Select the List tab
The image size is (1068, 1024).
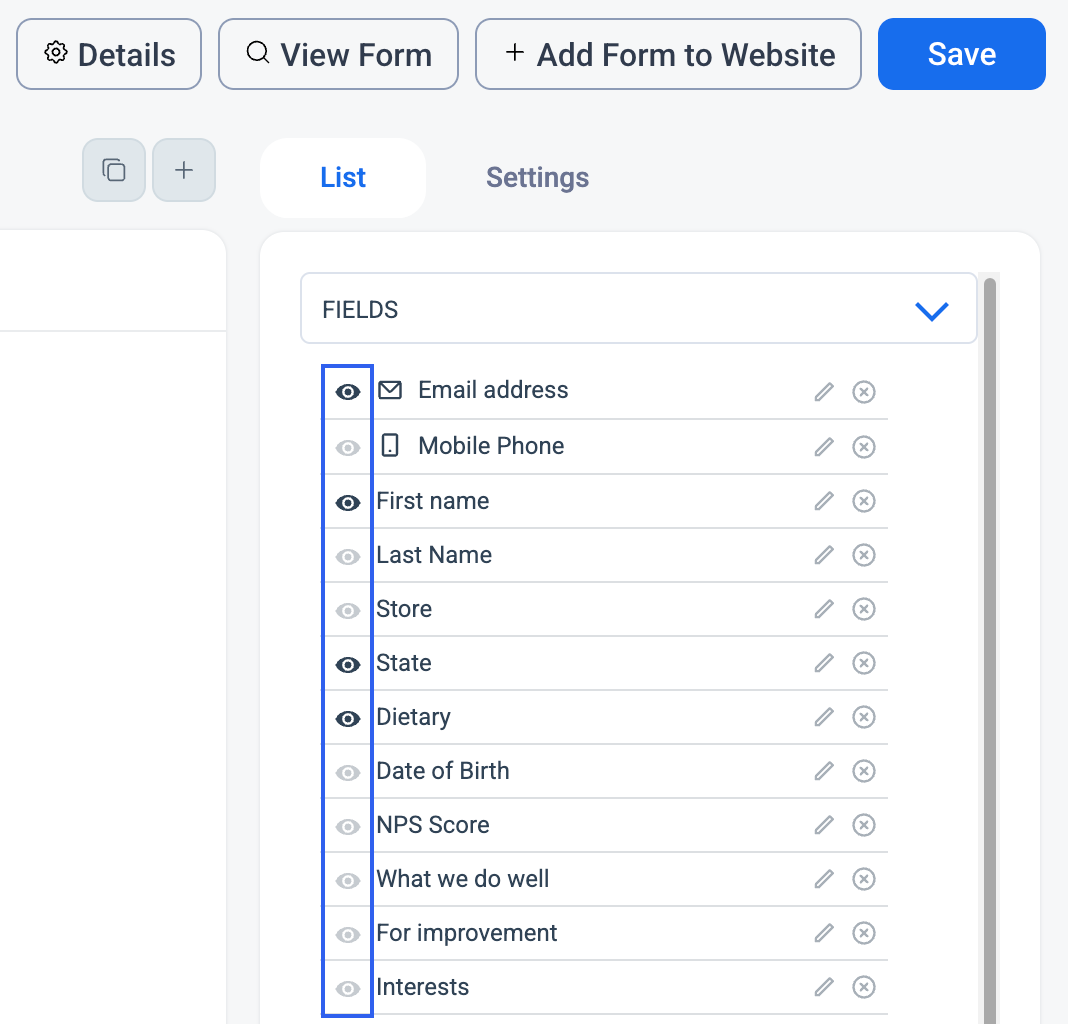click(x=343, y=178)
